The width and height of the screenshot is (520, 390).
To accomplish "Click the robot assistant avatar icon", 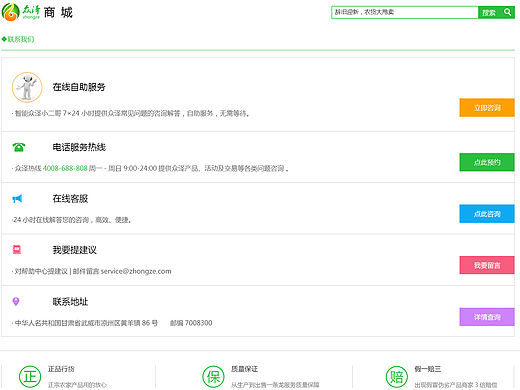I will coord(27,87).
